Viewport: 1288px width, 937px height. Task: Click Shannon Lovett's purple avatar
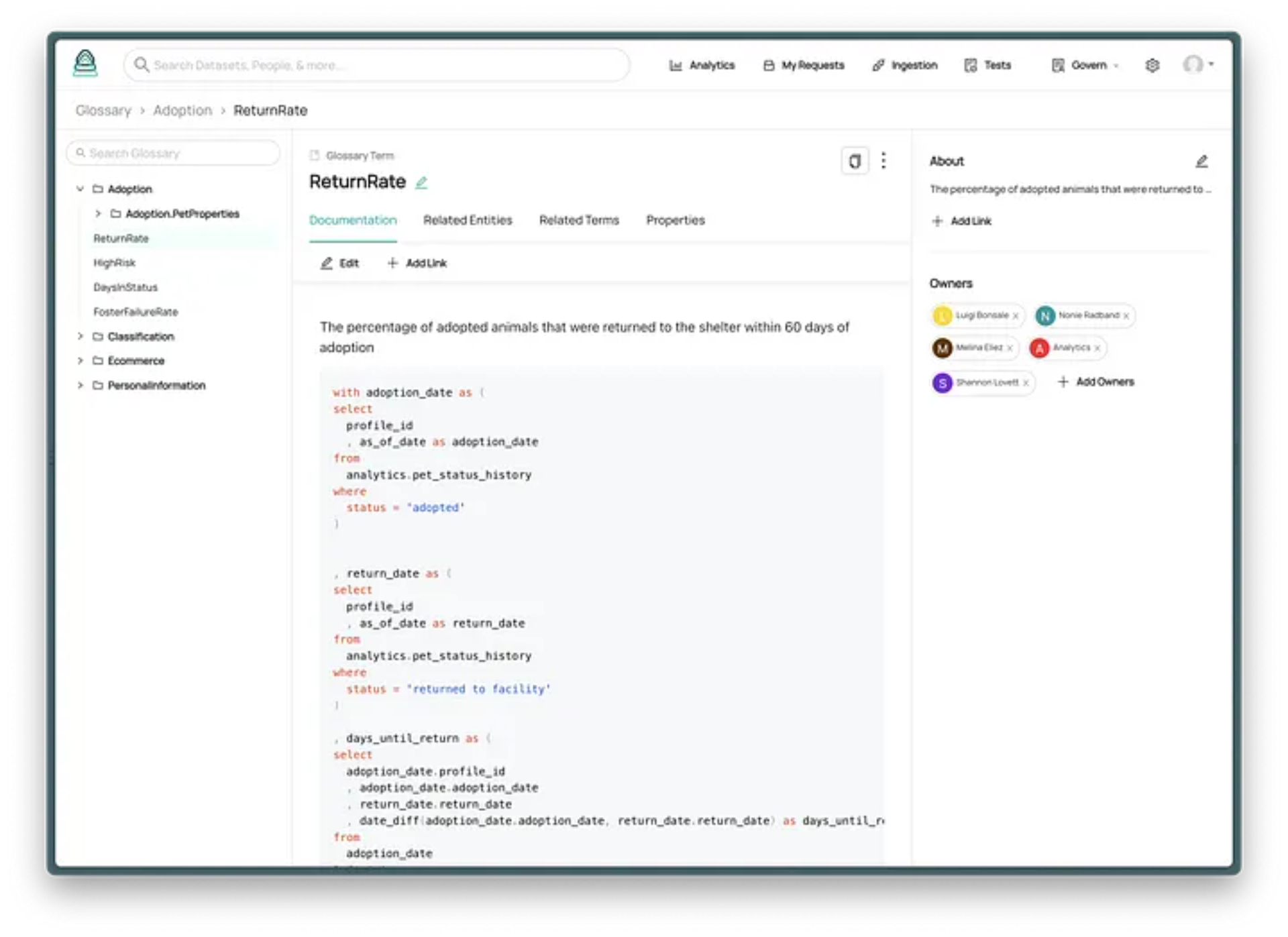pos(943,383)
